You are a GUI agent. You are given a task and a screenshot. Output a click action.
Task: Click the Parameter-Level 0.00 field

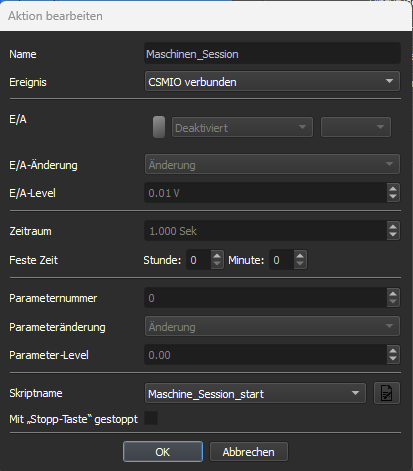click(266, 355)
